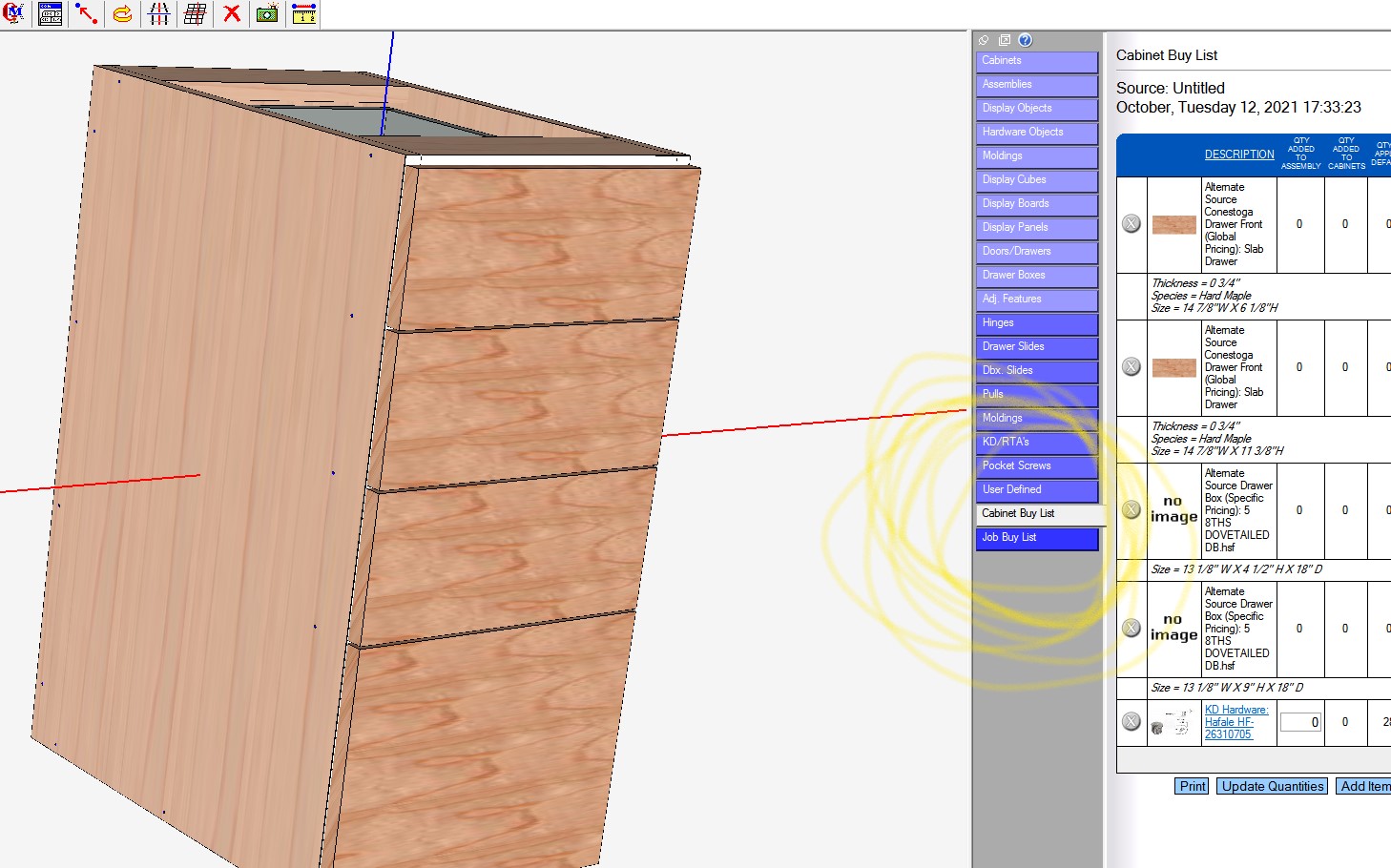Select the red-blue point arrow tool
The image size is (1391, 868).
(87, 13)
